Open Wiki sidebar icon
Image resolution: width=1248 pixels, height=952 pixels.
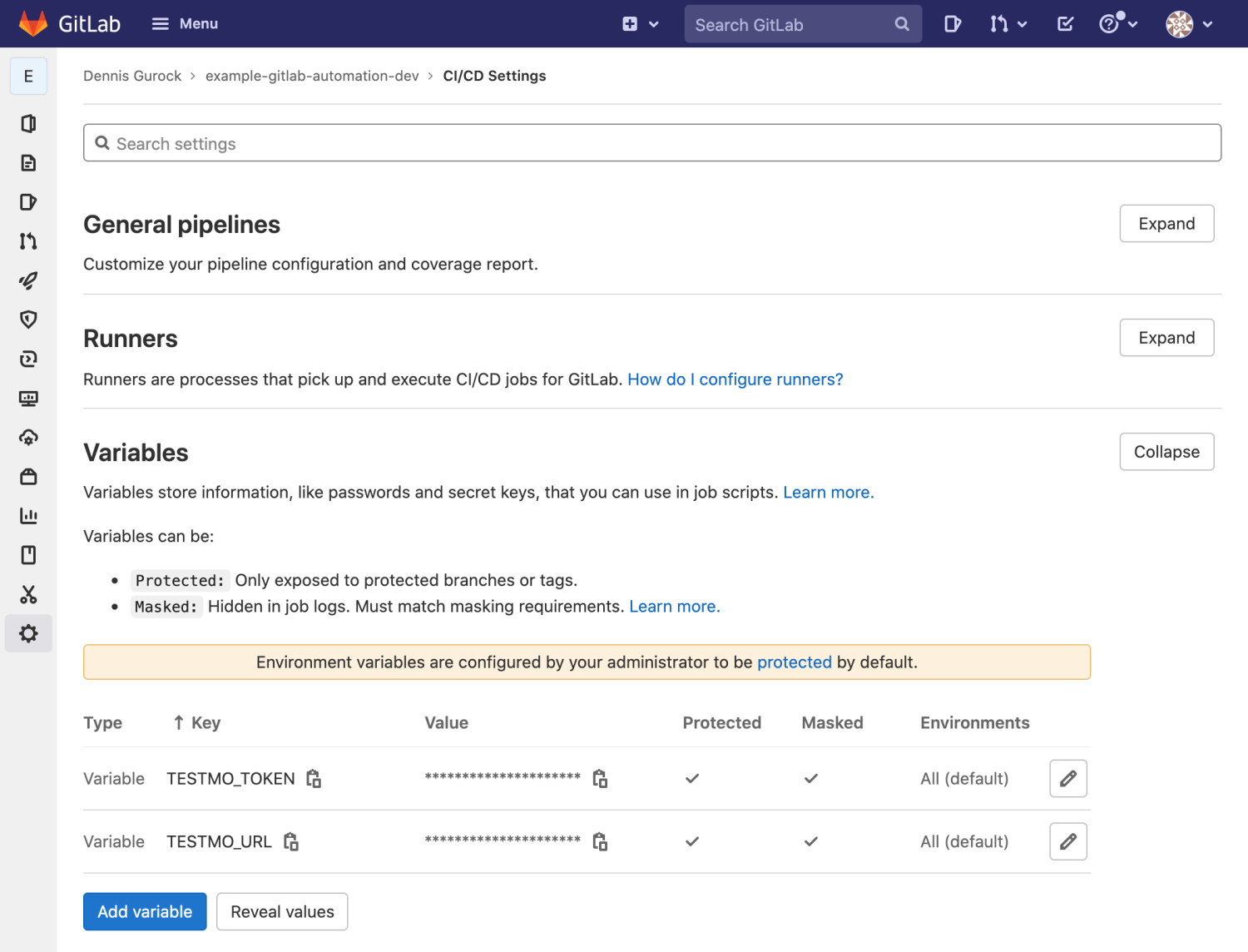pos(28,555)
